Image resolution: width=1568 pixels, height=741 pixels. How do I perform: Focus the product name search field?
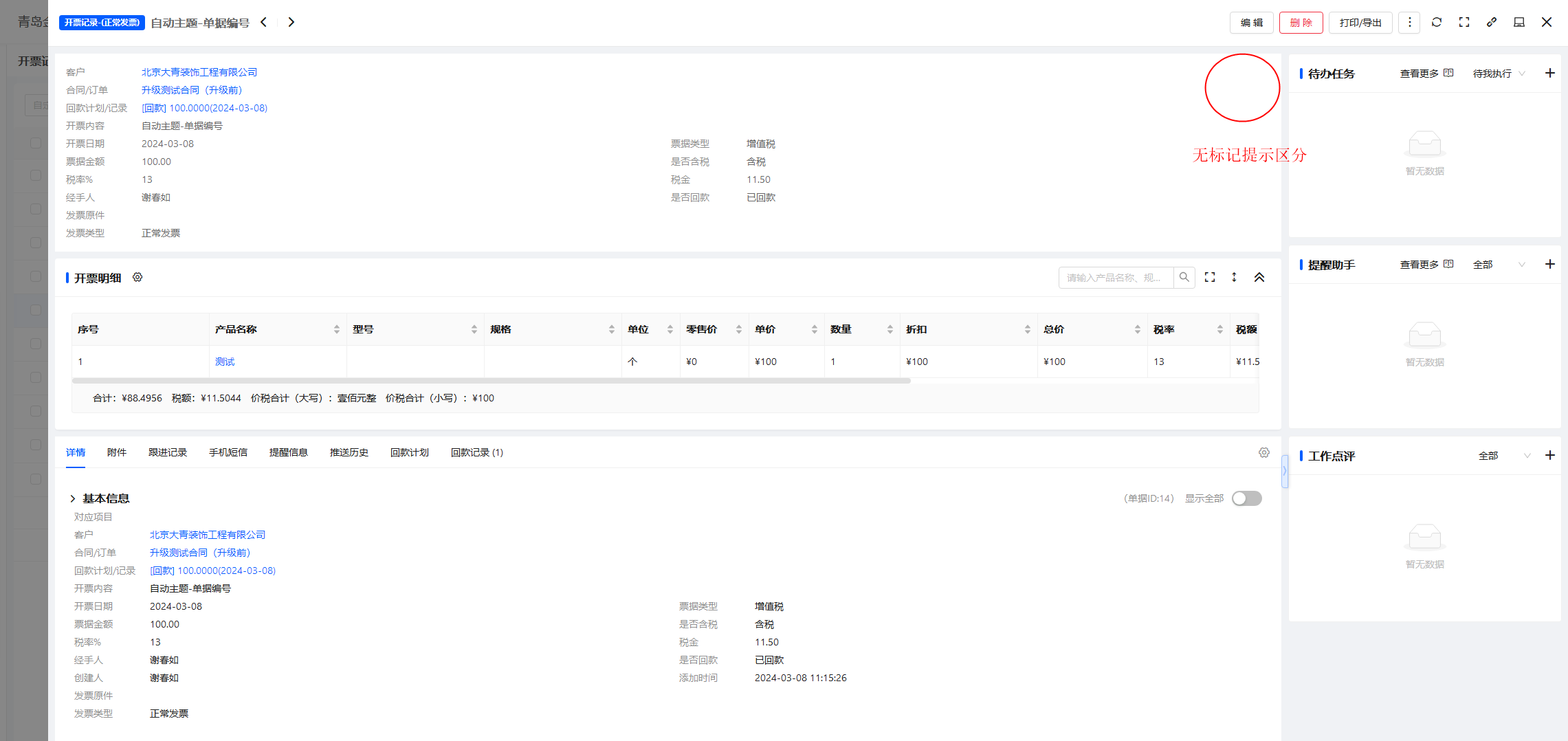[x=1116, y=278]
